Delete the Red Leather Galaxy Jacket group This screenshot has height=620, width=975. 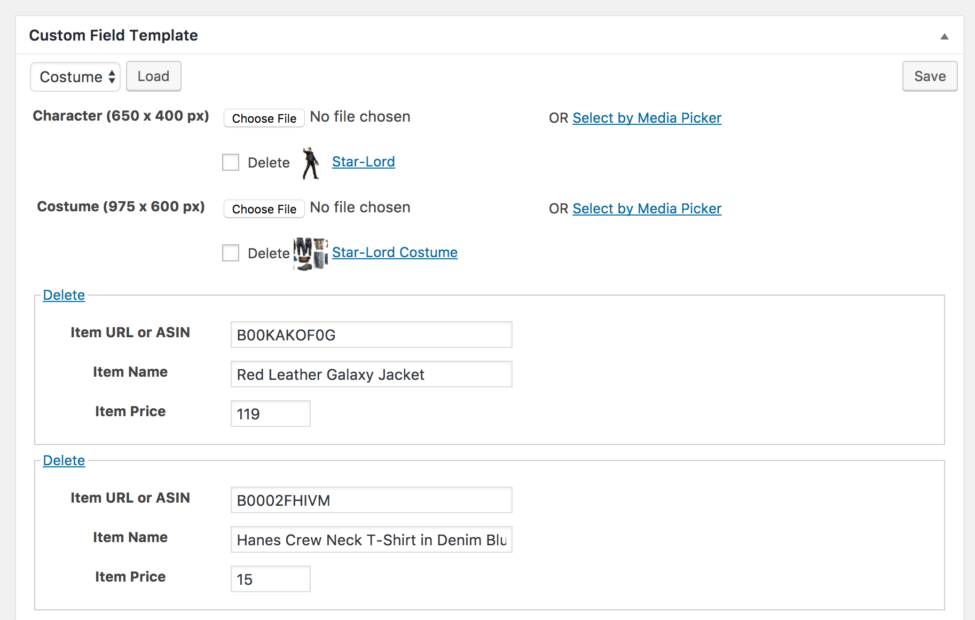click(x=63, y=295)
